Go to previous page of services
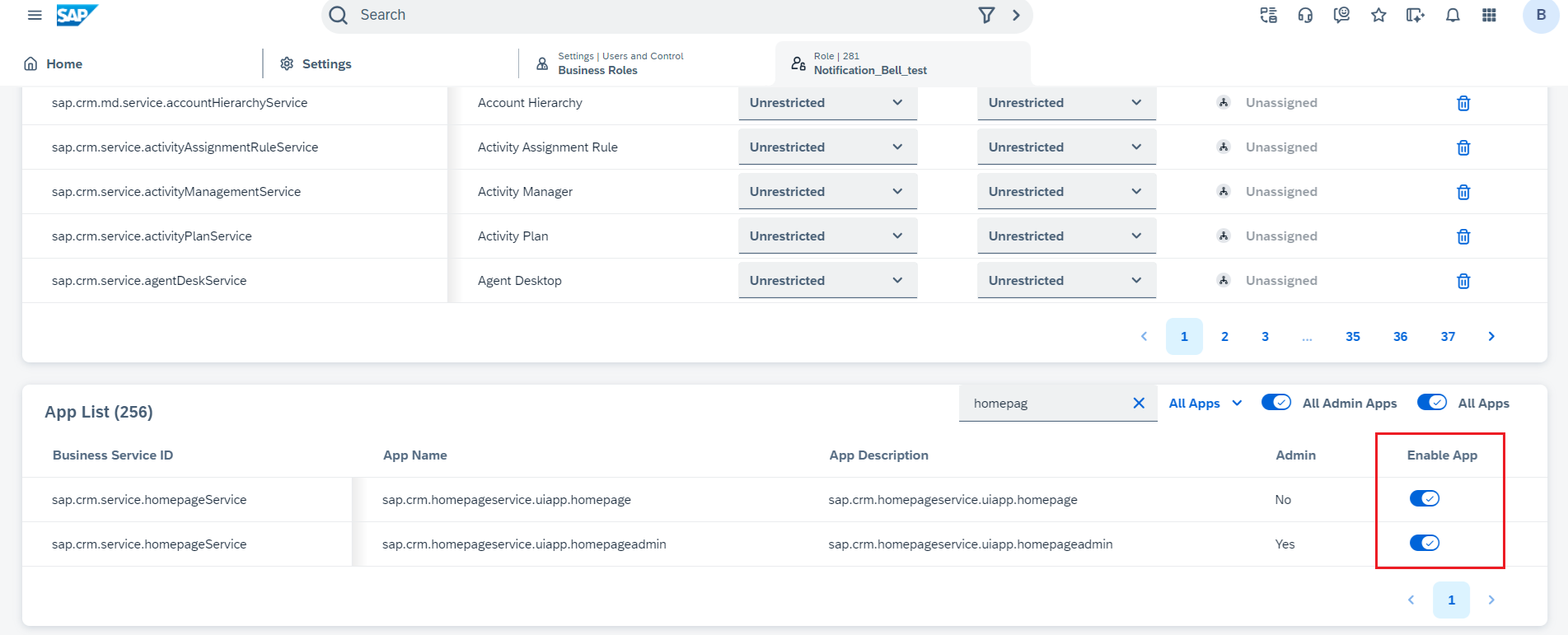The width and height of the screenshot is (1568, 635). (x=1144, y=337)
